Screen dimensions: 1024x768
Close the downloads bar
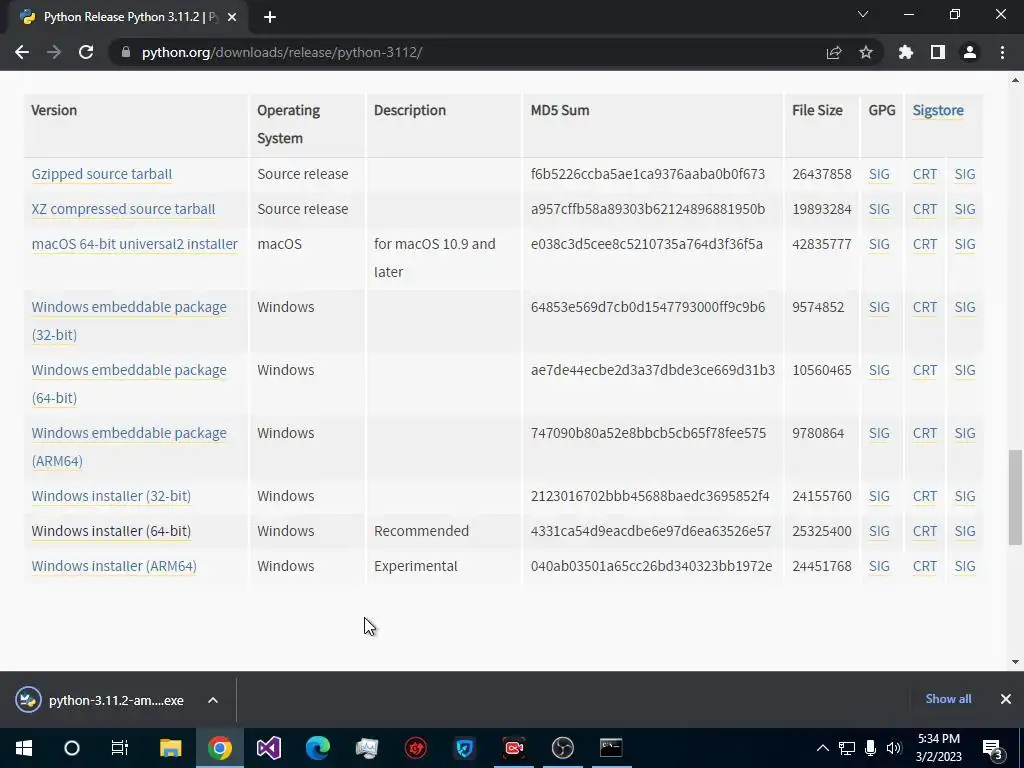pos(1006,699)
